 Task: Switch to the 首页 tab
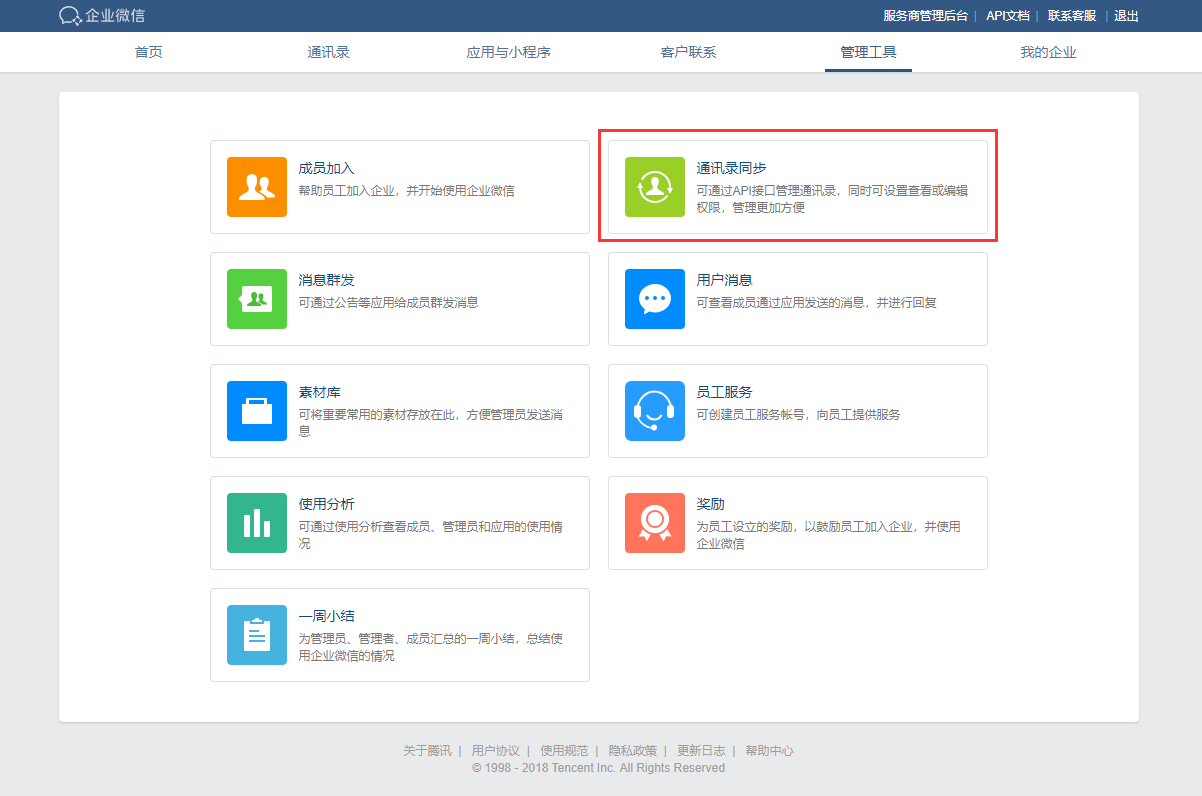coord(149,52)
